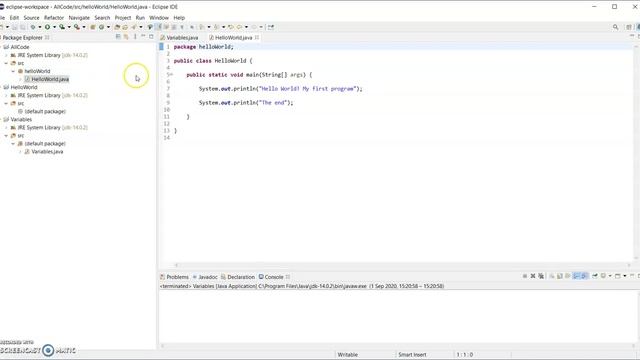Toggle Show Console on Standard Error
Image resolution: width=640 pixels, height=360 pixels.
pyautogui.click(x=584, y=276)
